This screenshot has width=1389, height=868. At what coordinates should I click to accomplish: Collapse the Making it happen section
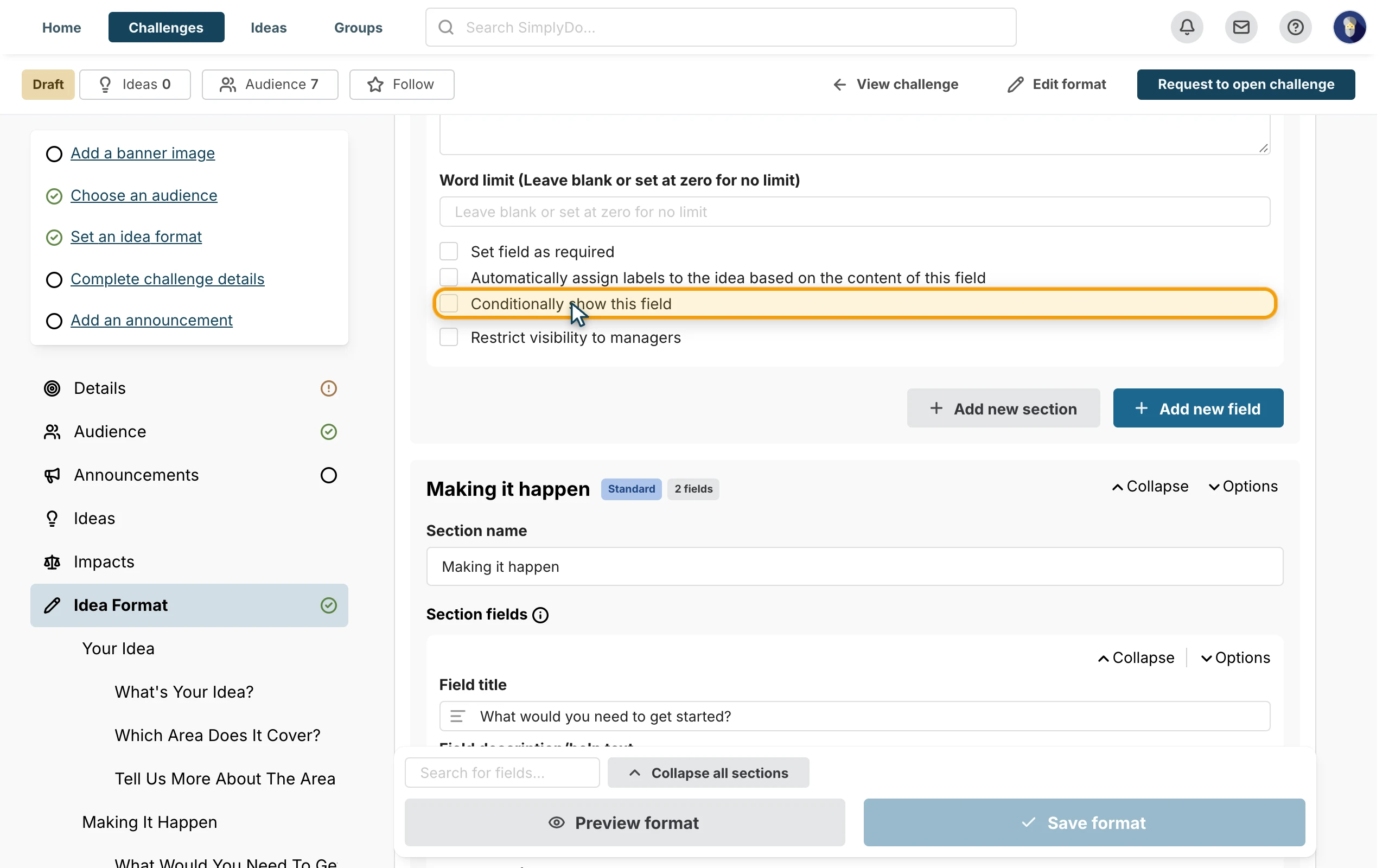[x=1150, y=486]
